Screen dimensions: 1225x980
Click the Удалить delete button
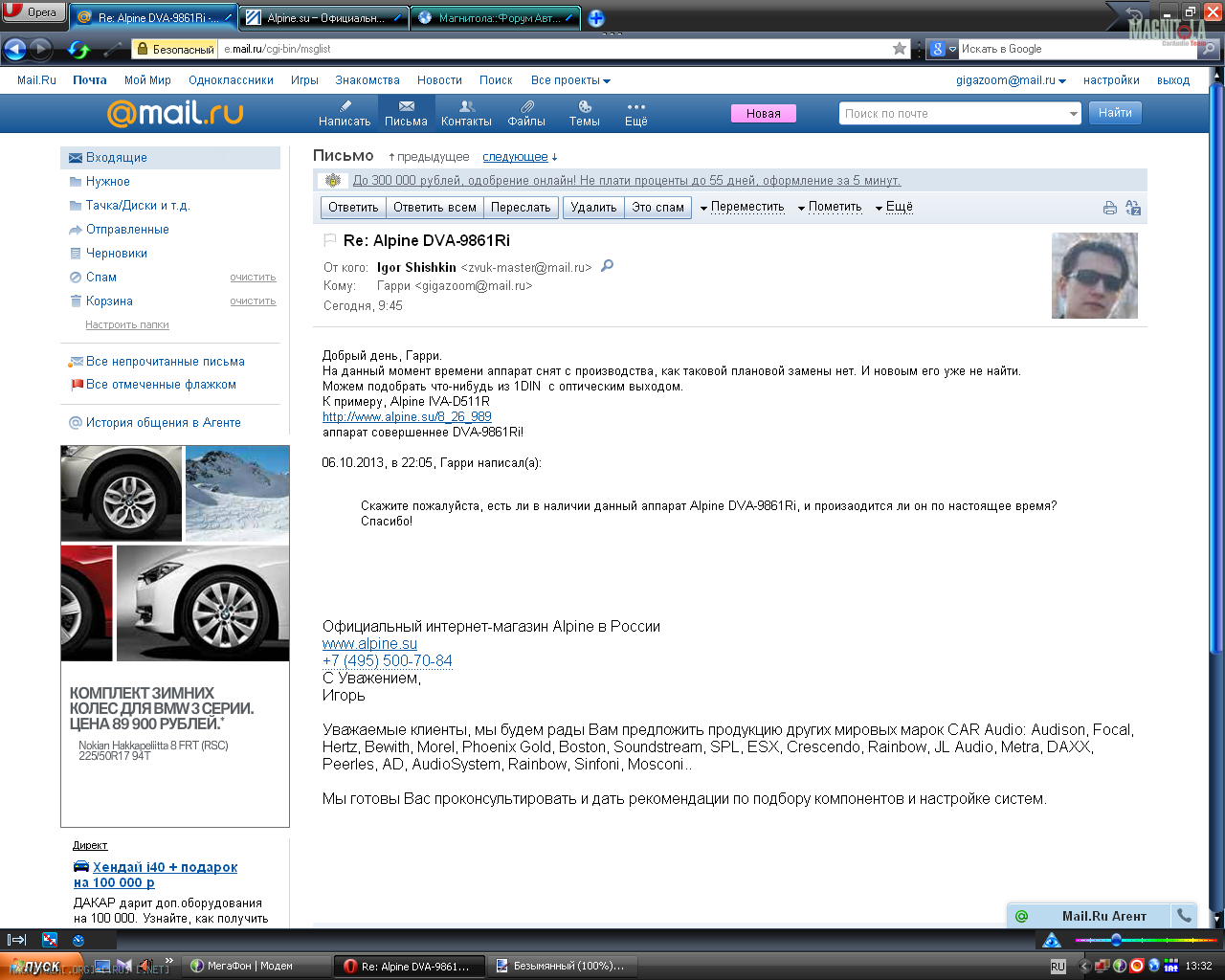tap(593, 207)
